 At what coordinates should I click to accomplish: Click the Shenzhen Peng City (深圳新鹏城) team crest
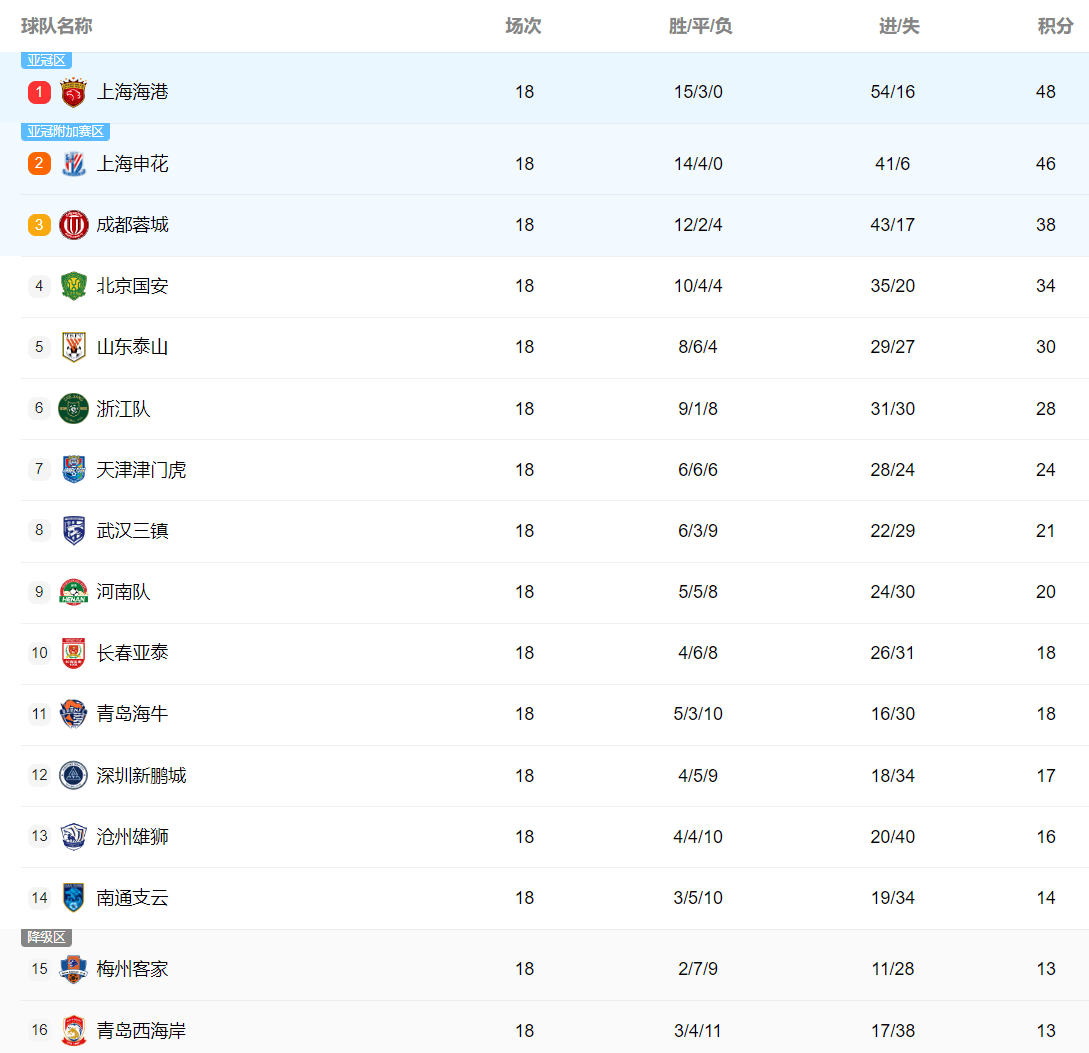click(x=73, y=775)
